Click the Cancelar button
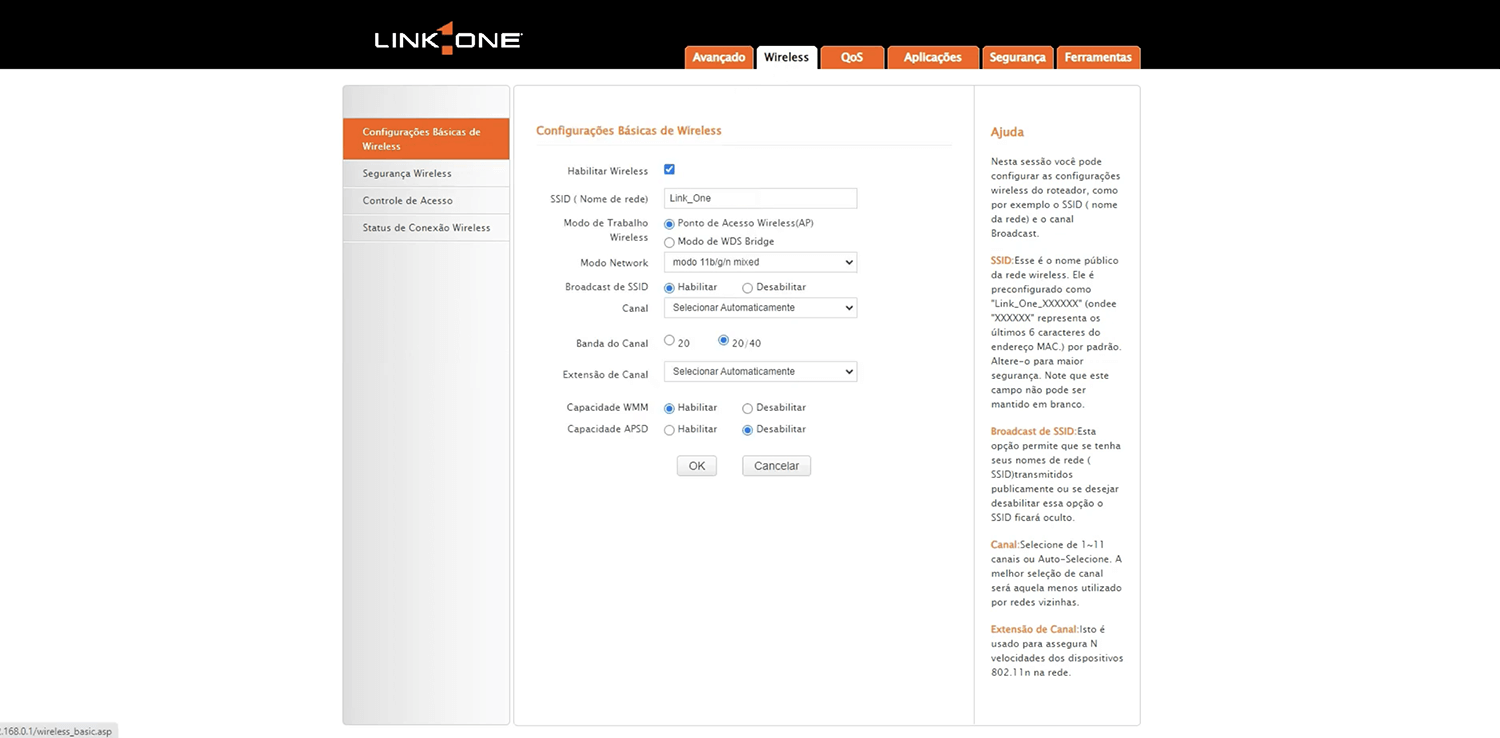Image resolution: width=1500 pixels, height=738 pixels. tap(776, 466)
